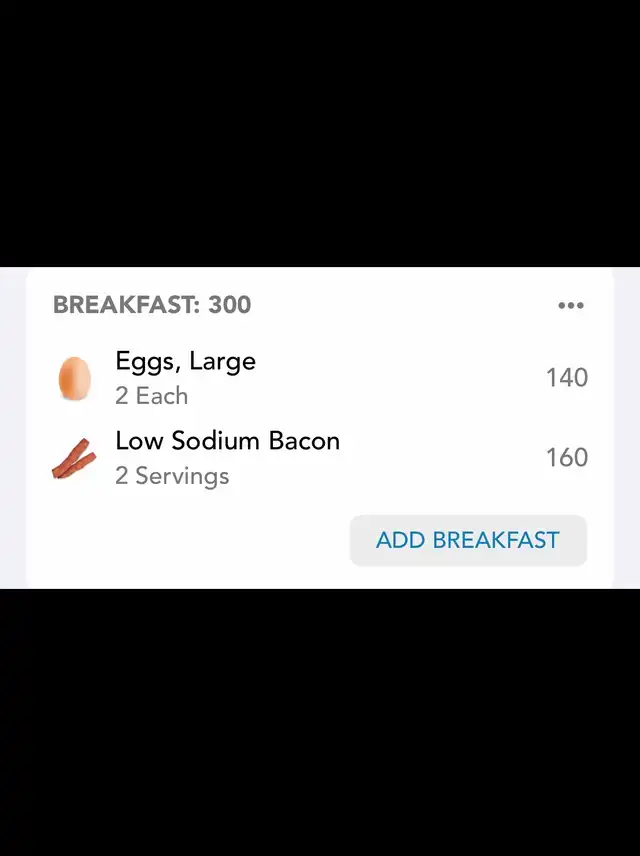Click the word "Each" under the eggs entry
This screenshot has height=856, width=640.
click(x=162, y=396)
